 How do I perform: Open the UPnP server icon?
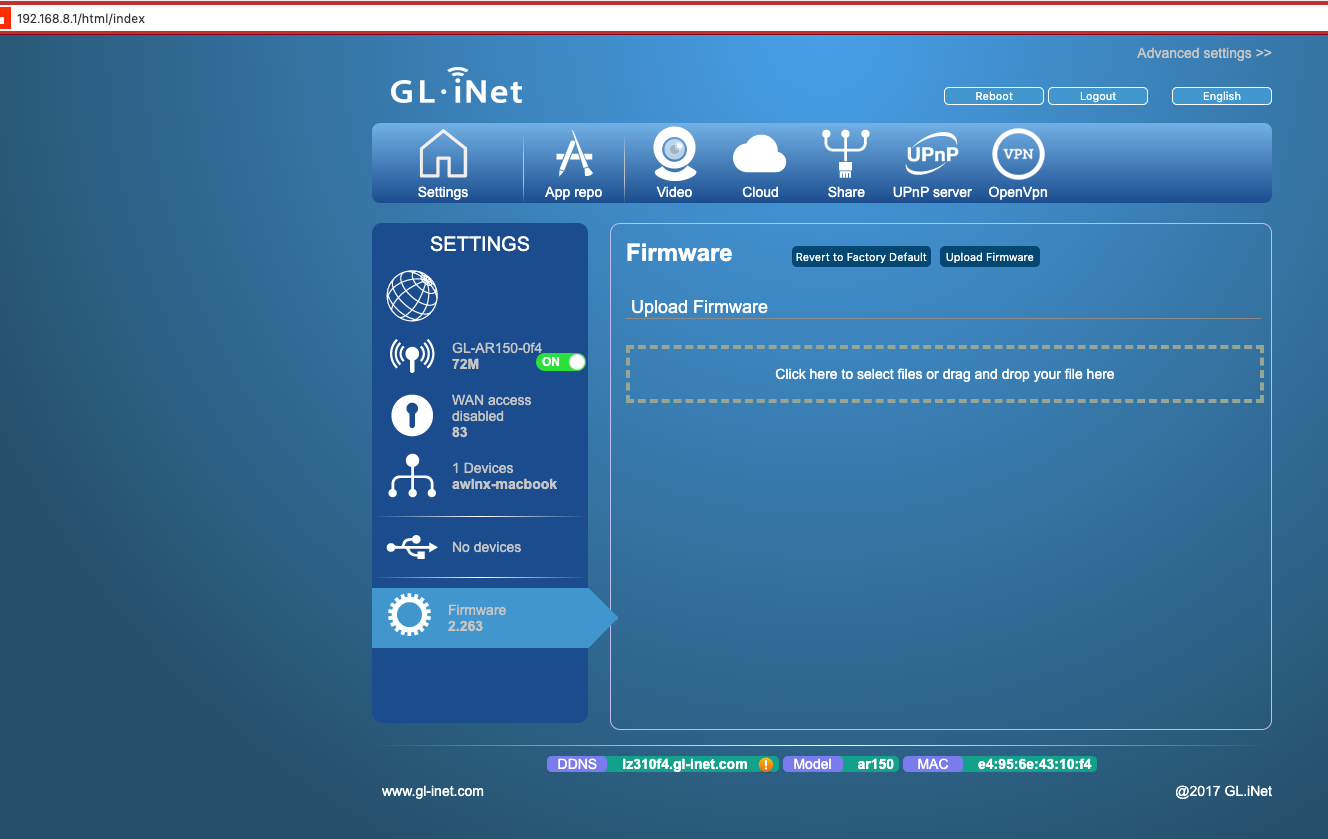point(932,155)
